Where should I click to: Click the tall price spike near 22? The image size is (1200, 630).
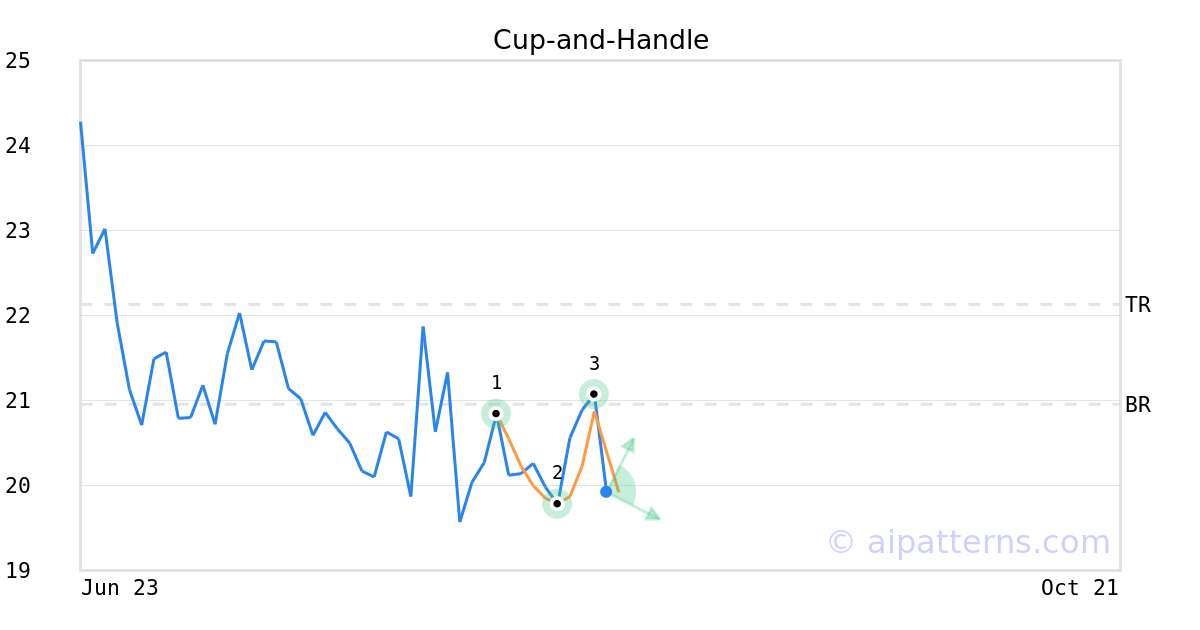pyautogui.click(x=423, y=327)
